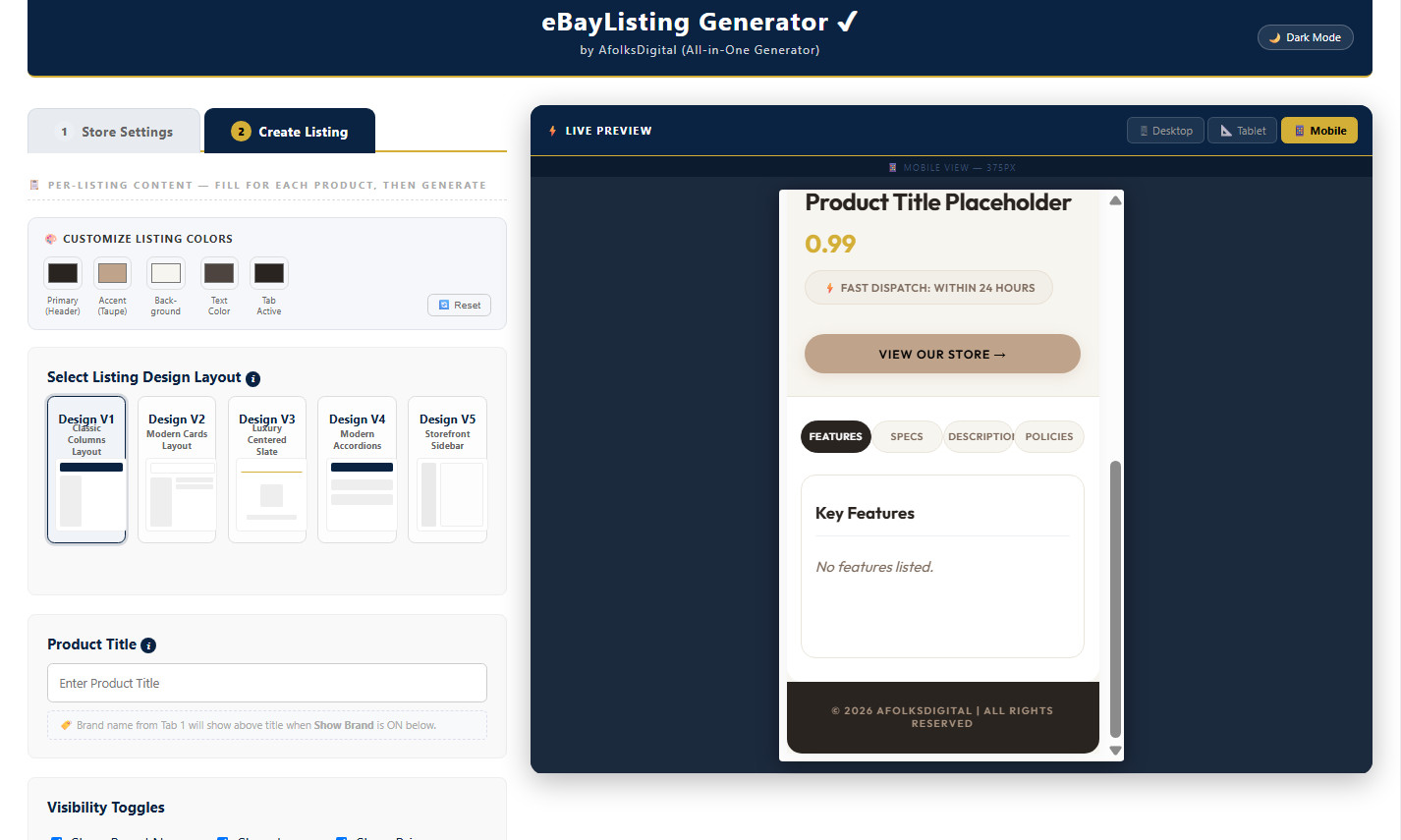Open the Accent (Taupe) color swatch
1401x840 pixels.
[x=112, y=273]
